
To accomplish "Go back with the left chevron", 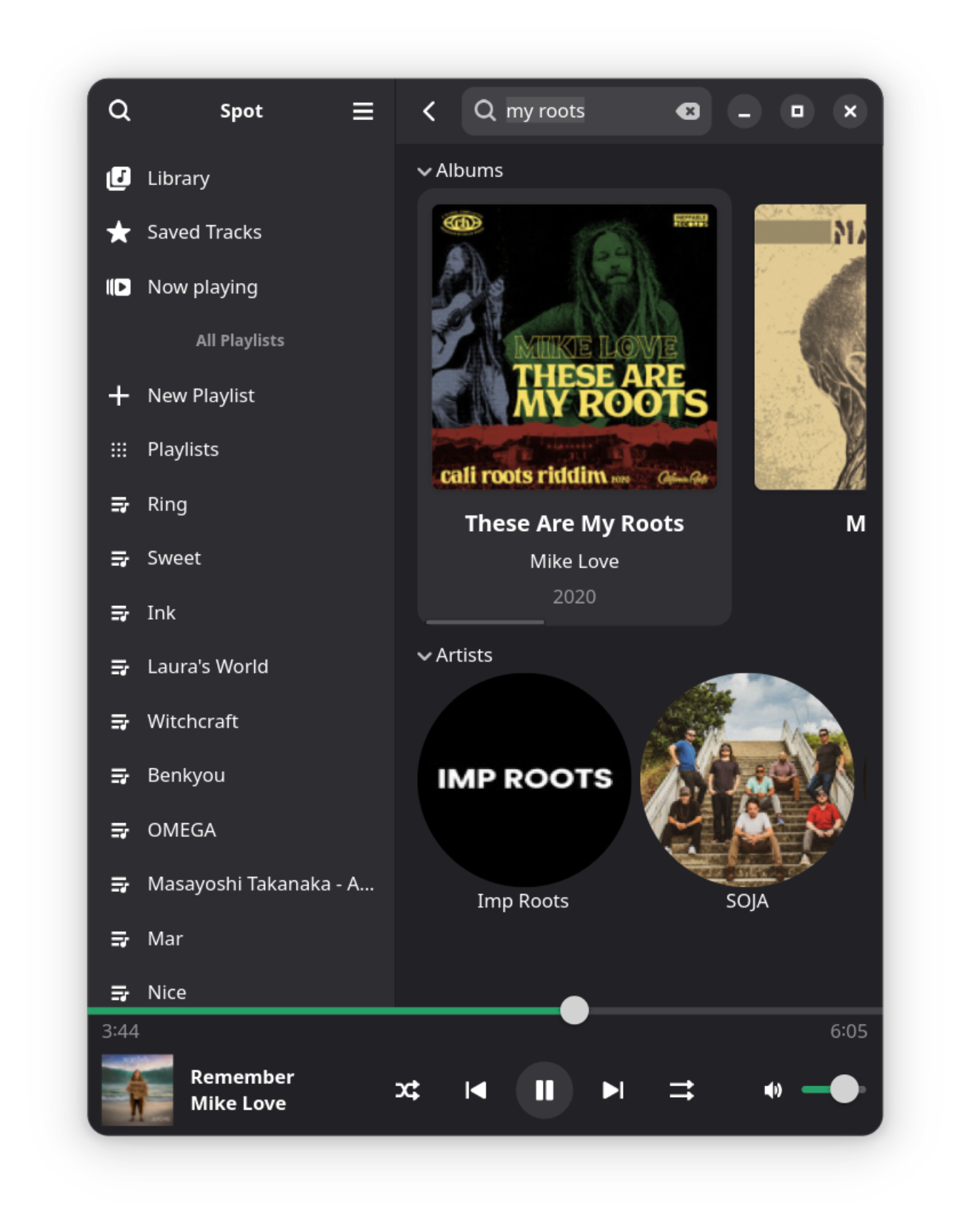I will pyautogui.click(x=429, y=111).
